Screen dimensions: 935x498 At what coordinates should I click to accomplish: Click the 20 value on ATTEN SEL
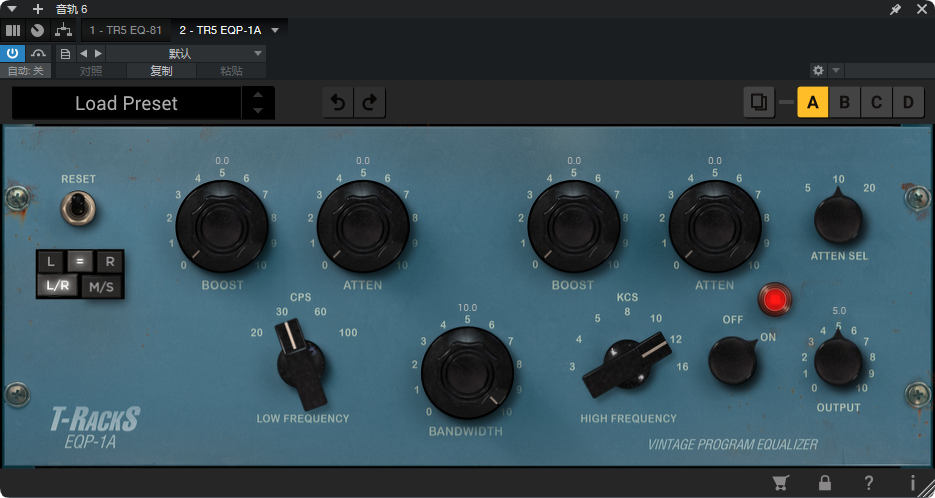[869, 188]
